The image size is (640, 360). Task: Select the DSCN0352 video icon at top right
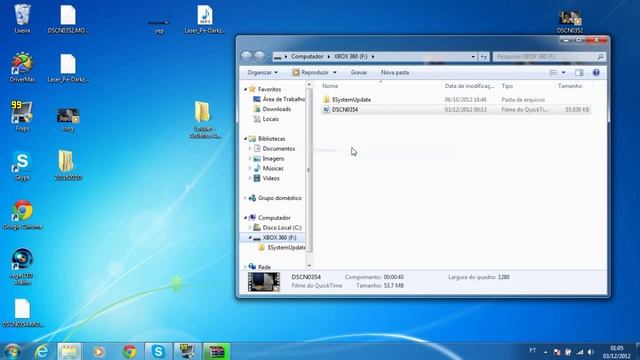[570, 21]
